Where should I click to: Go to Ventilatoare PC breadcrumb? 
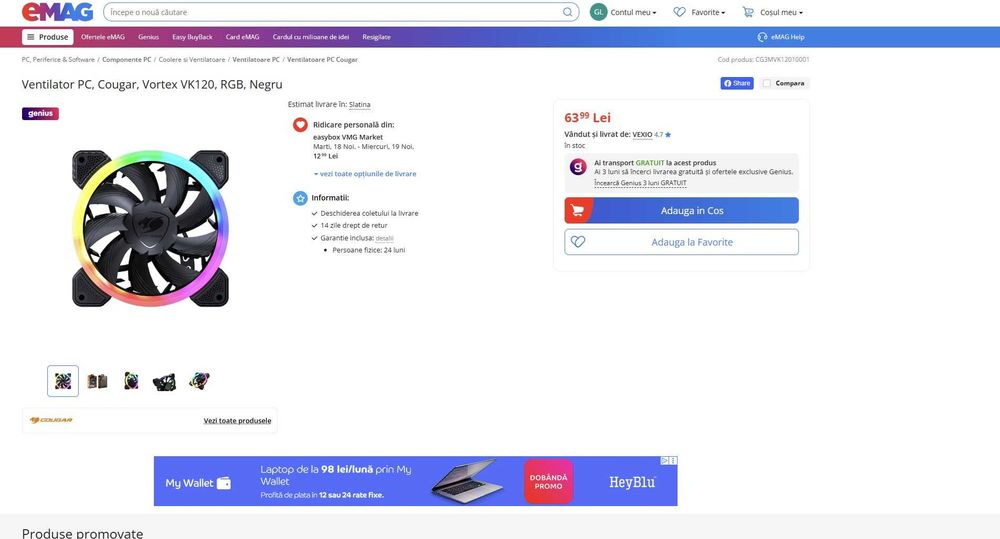(256, 59)
